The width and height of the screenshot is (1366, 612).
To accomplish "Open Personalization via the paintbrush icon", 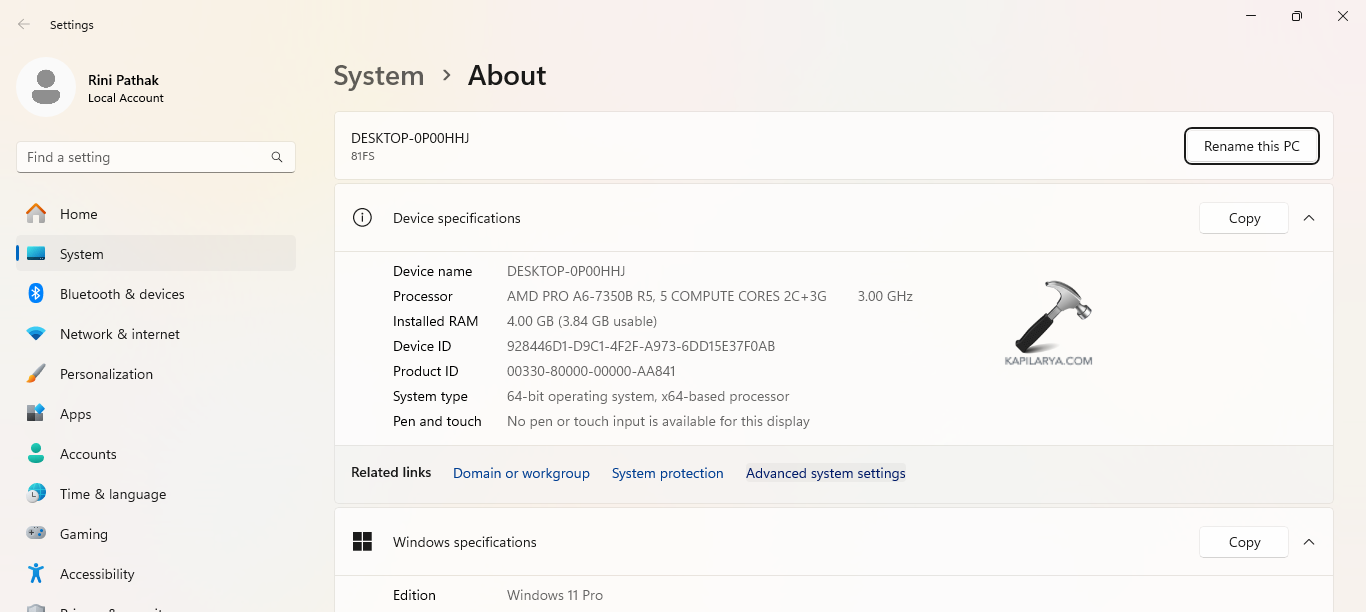I will 36,373.
